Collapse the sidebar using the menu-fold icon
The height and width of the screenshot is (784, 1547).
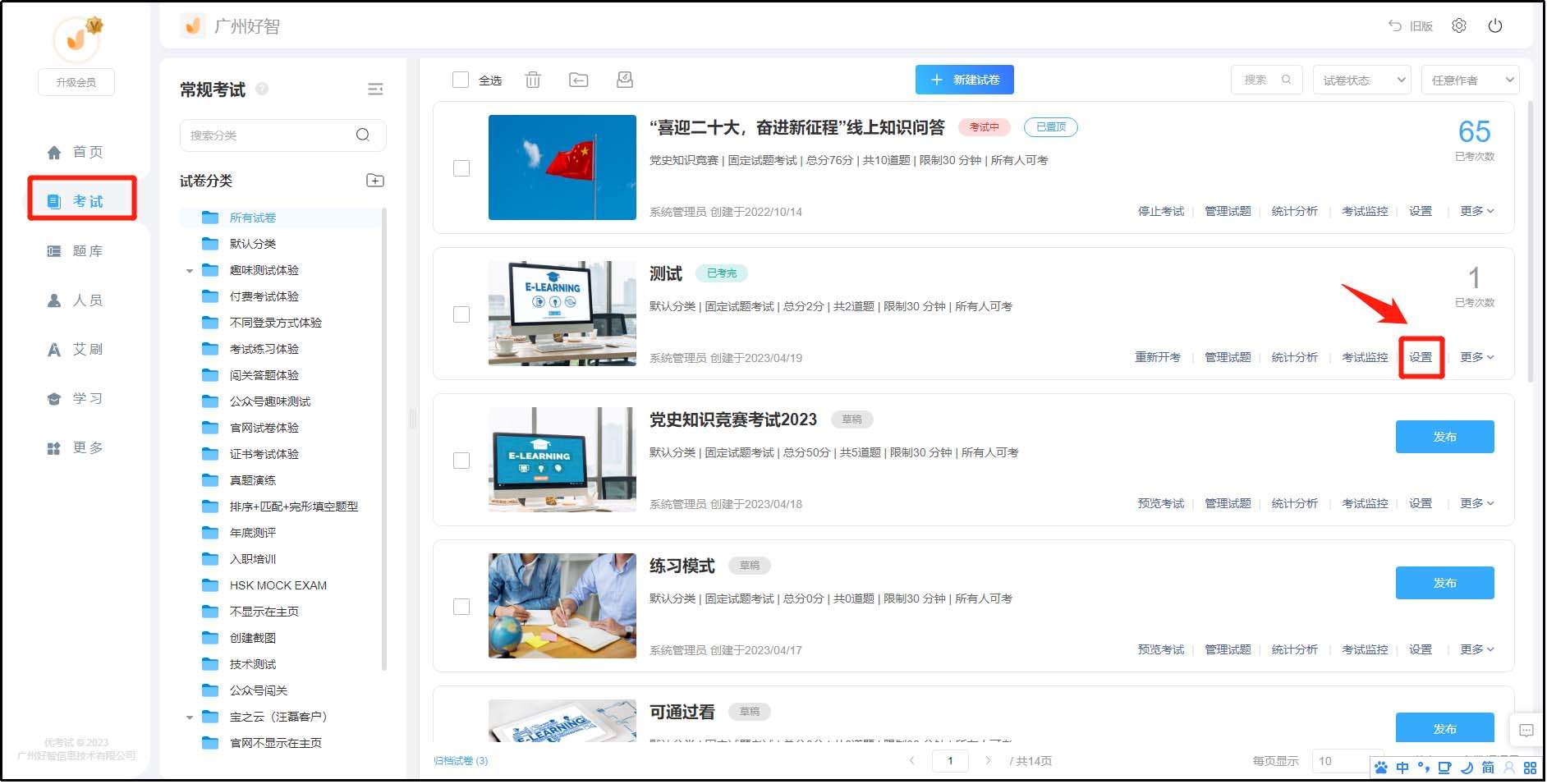click(x=375, y=89)
